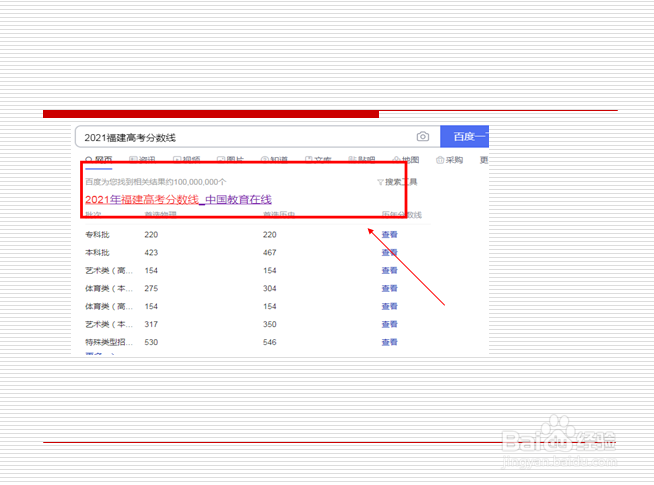Select the 艺术类（本… row label

click(109, 324)
